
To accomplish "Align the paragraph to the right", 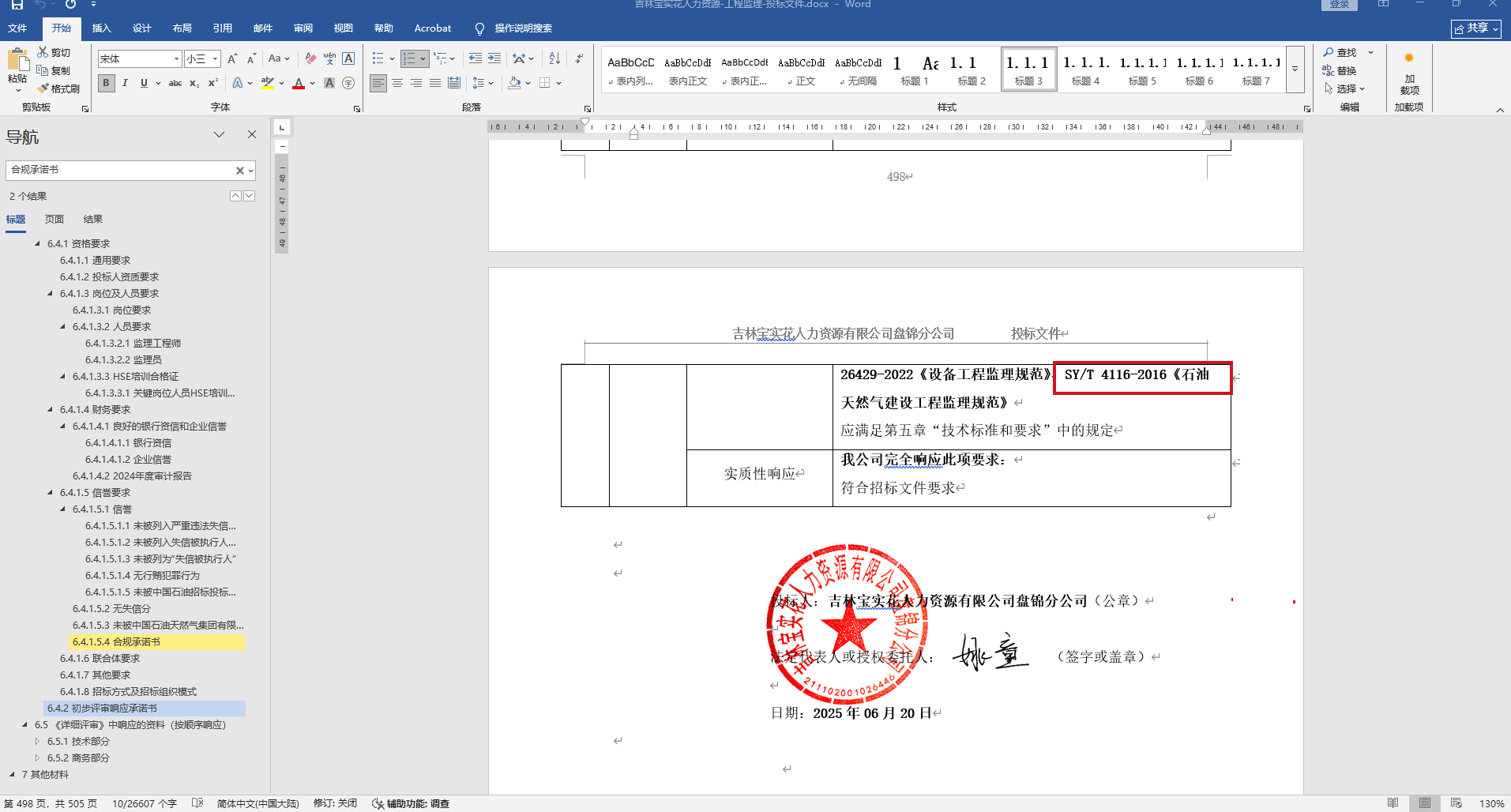I will click(416, 83).
